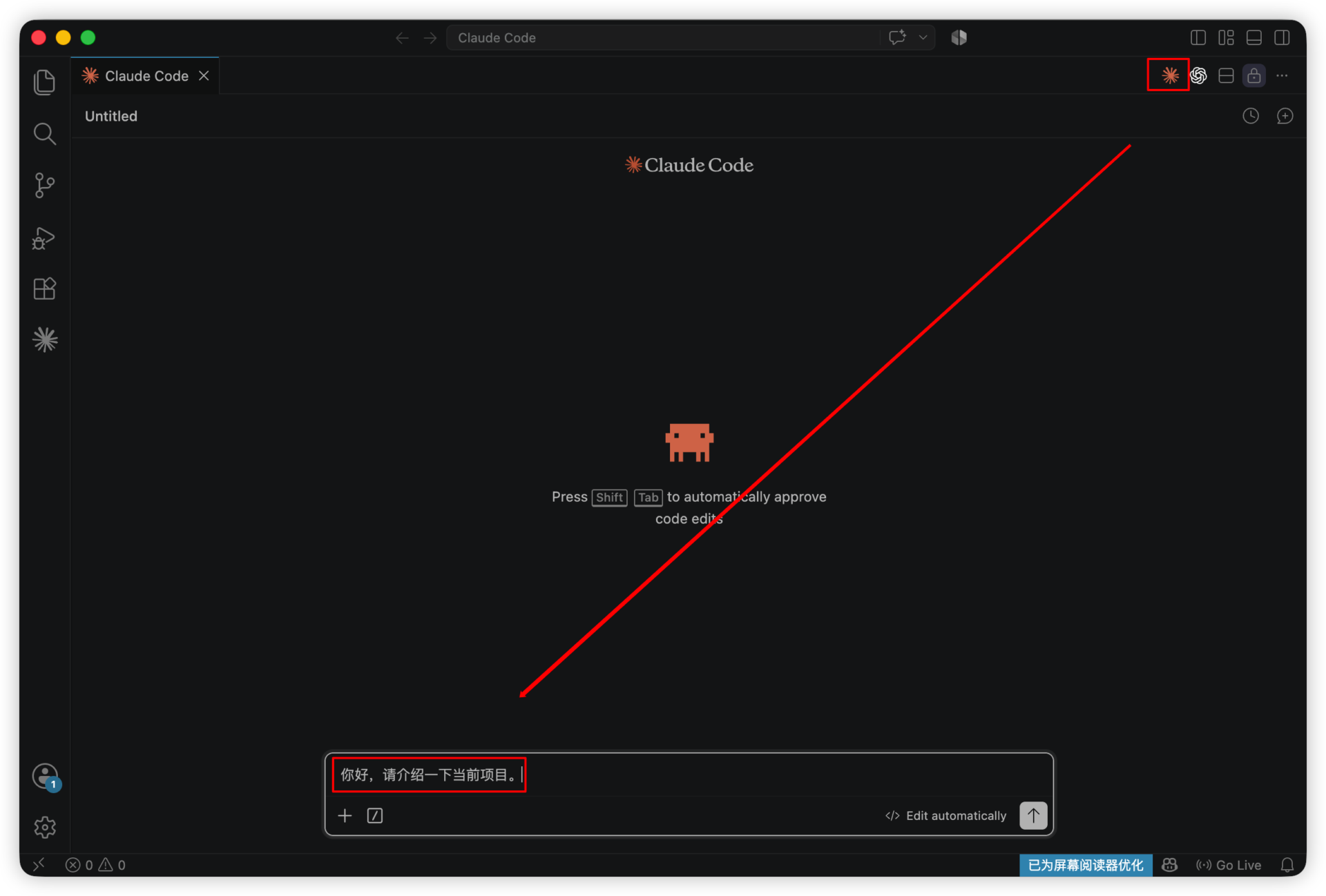Open the Copilot status icon

[x=1169, y=865]
